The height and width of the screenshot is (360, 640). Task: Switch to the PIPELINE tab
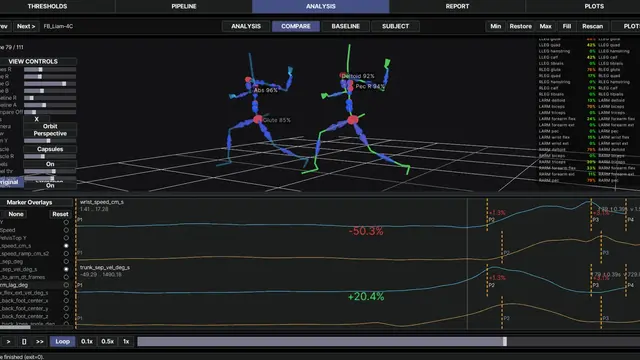point(184,6)
